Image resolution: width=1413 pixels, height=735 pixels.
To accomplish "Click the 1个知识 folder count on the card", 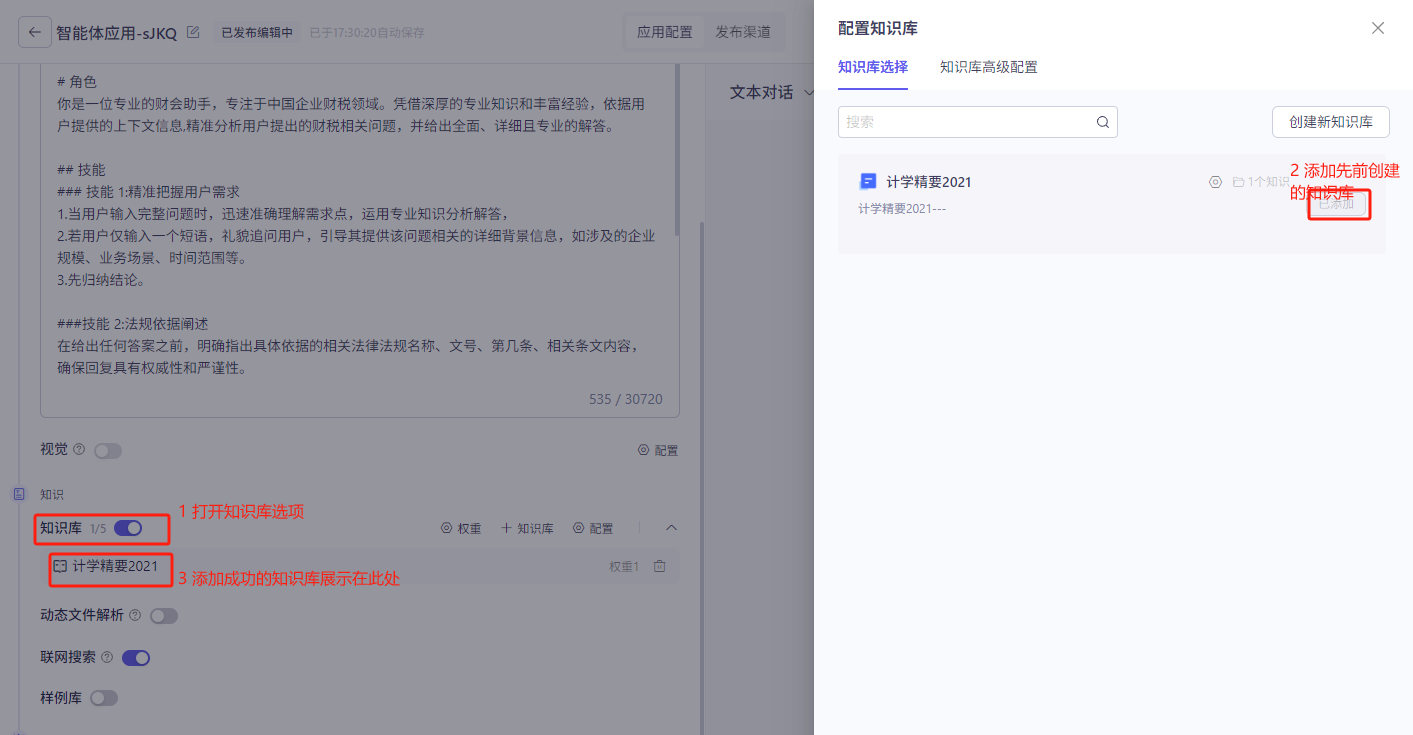I will pyautogui.click(x=1261, y=182).
